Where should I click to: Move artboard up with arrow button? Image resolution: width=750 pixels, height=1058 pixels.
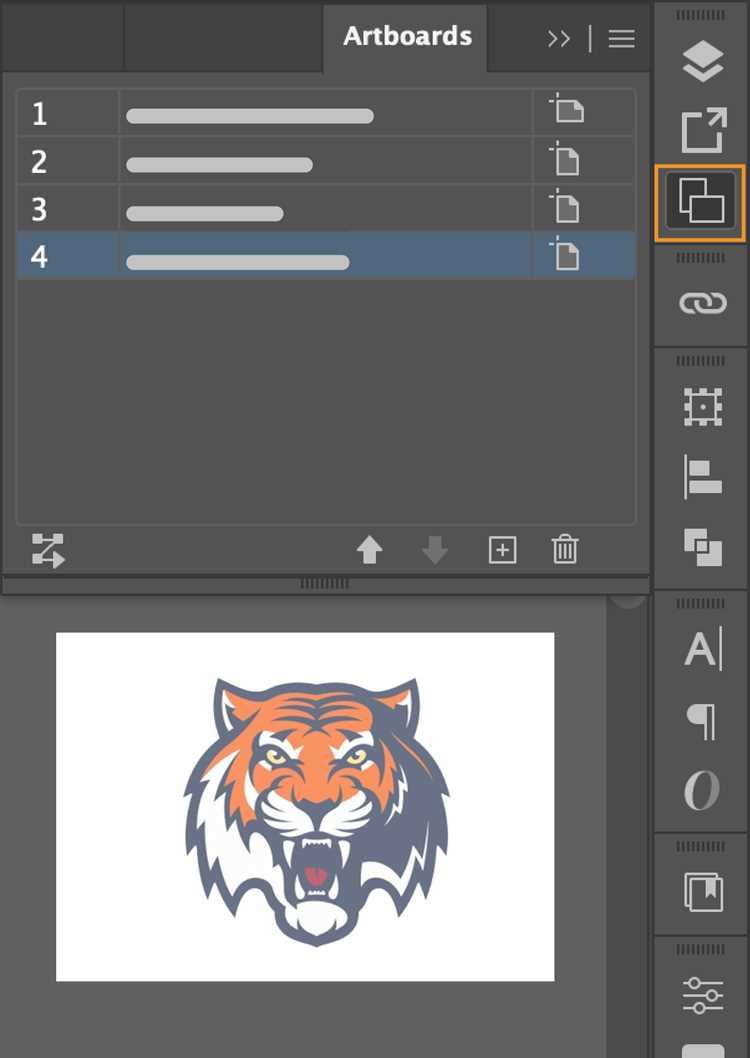click(x=369, y=550)
